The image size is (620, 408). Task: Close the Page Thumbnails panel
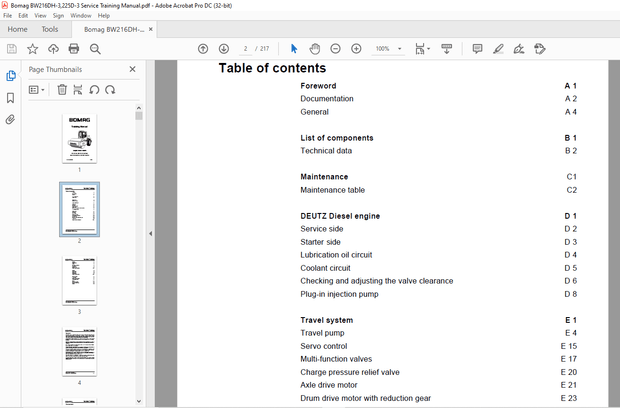pos(132,69)
